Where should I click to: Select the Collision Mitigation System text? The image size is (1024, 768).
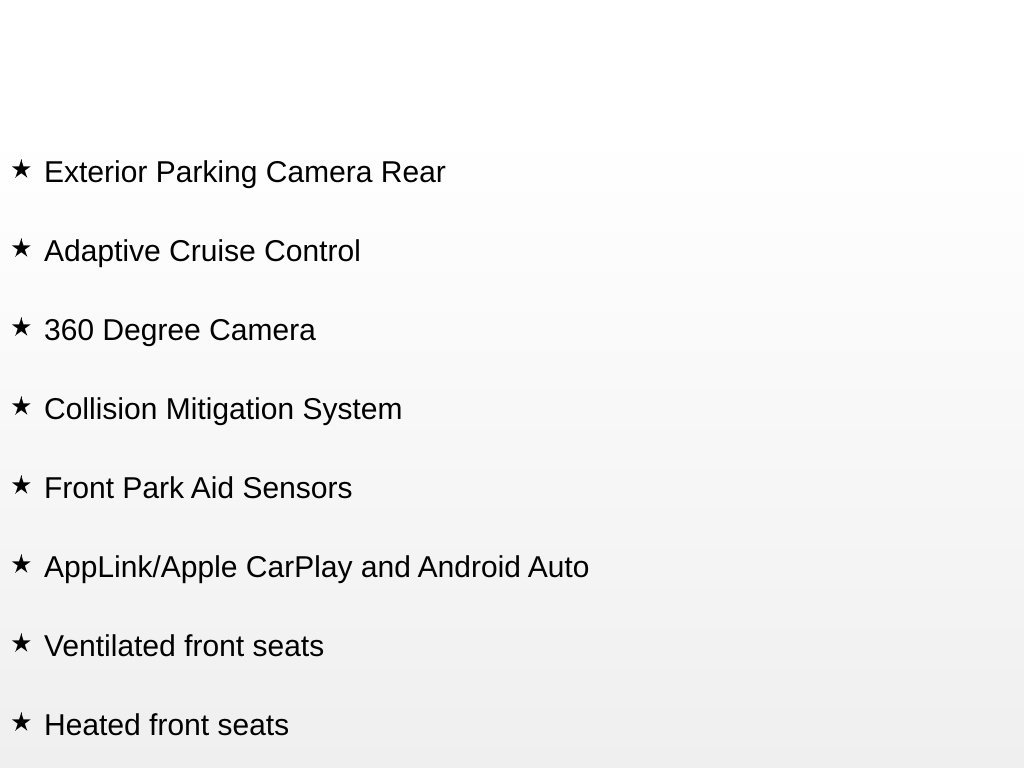click(x=223, y=410)
